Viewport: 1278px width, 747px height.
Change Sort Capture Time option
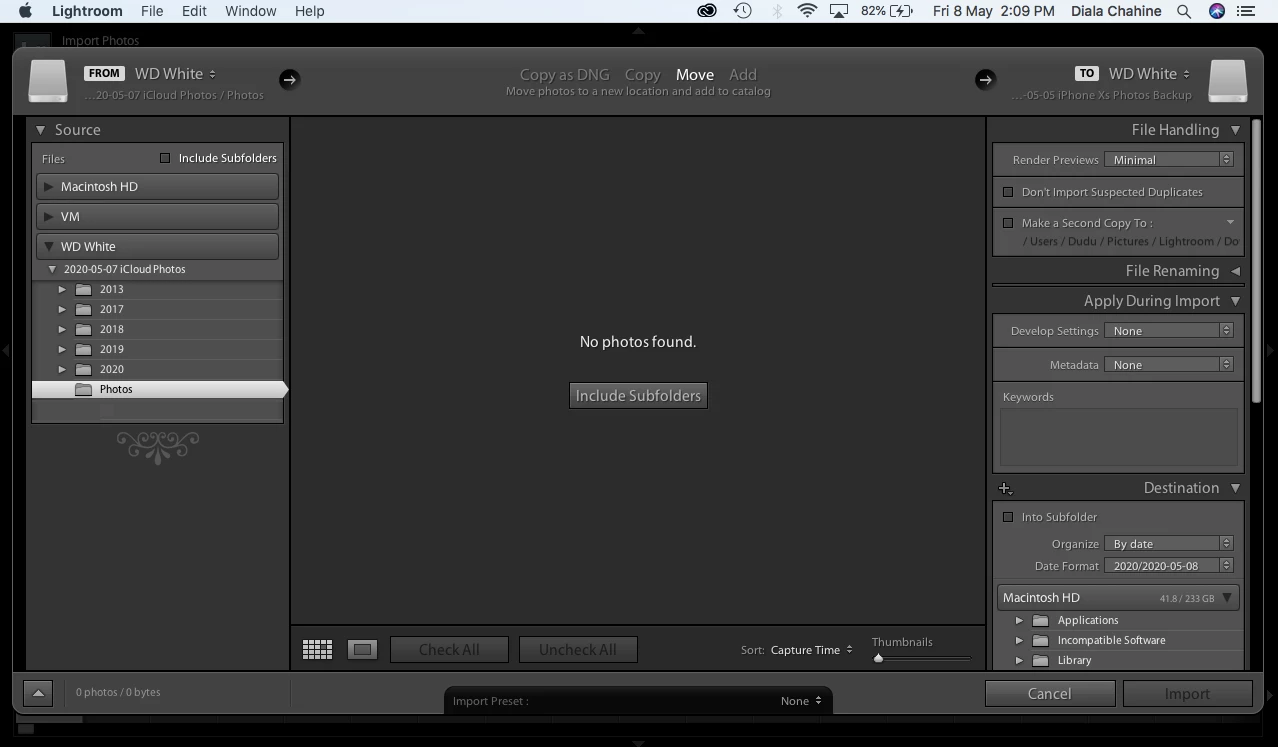pyautogui.click(x=811, y=650)
